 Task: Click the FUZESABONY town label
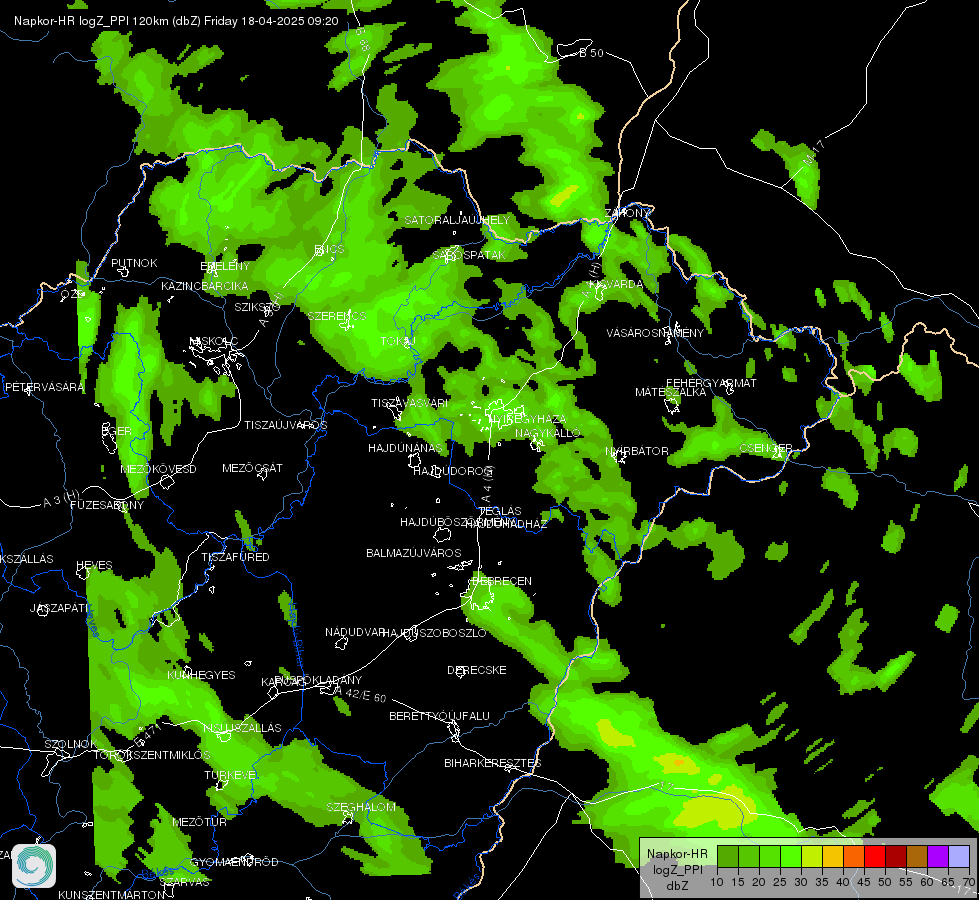click(x=107, y=505)
